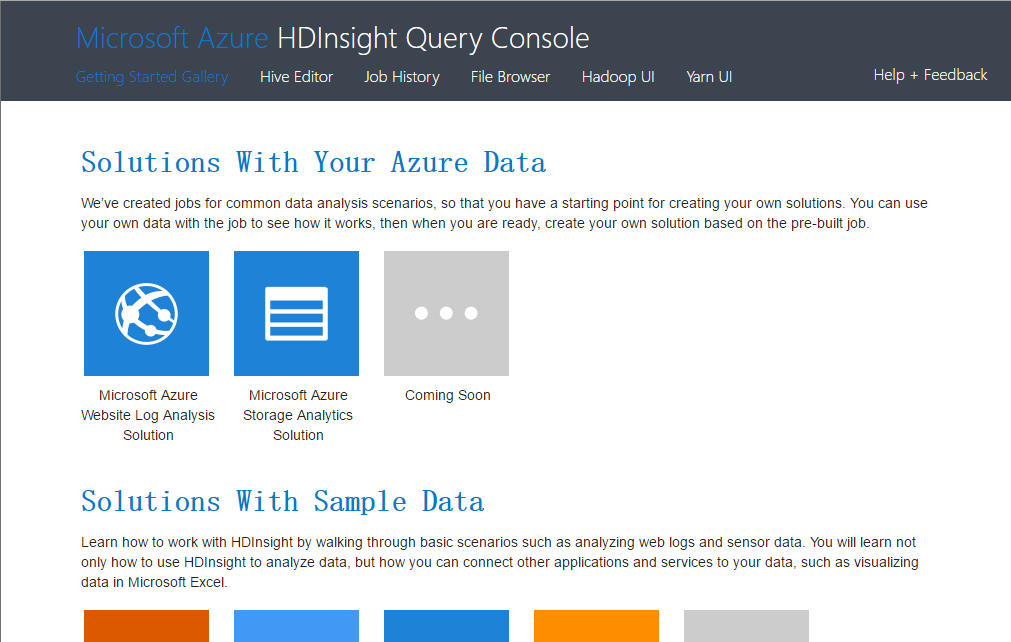Click Microsoft Azure Website Log Analysis Solution label
The image size is (1011, 642).
pos(148,415)
